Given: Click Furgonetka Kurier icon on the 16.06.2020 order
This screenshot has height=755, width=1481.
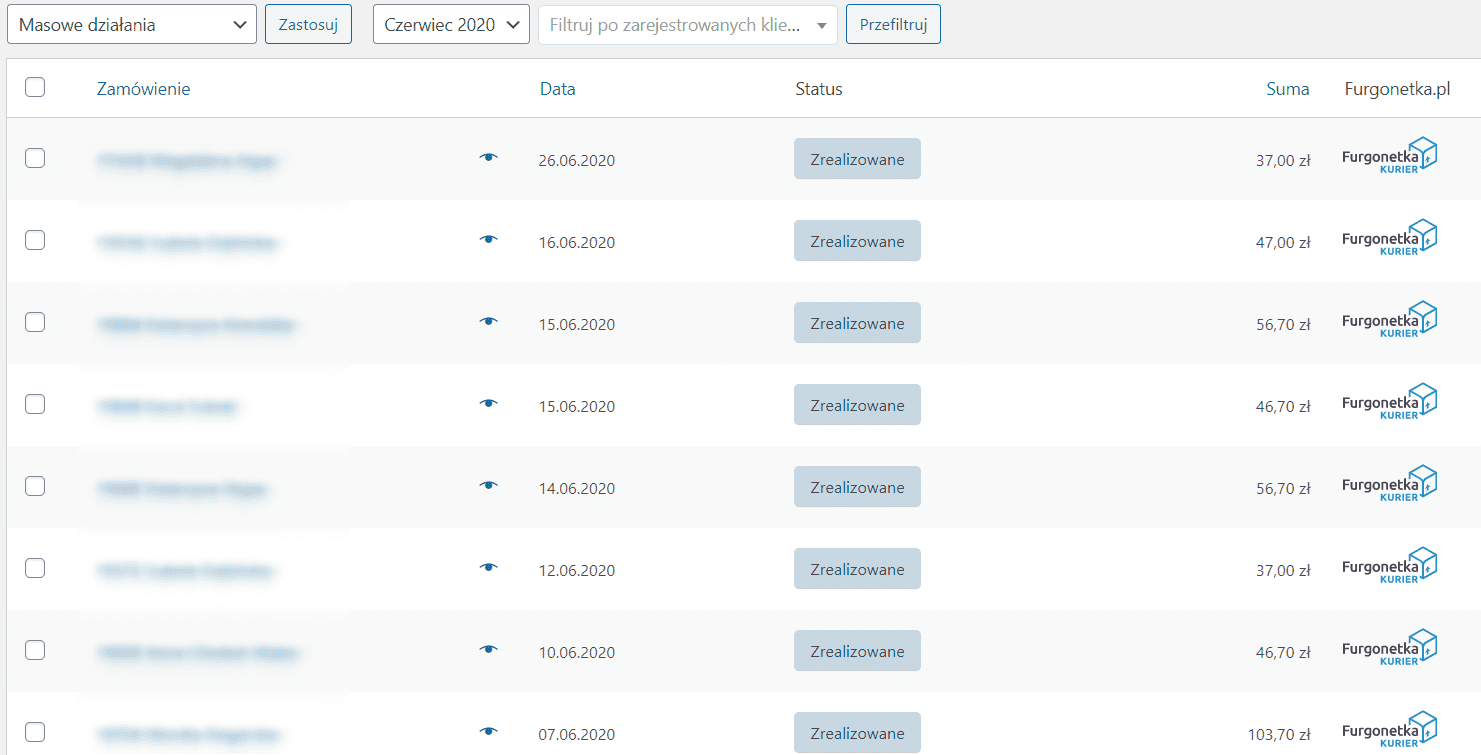Looking at the screenshot, I should pyautogui.click(x=1390, y=237).
